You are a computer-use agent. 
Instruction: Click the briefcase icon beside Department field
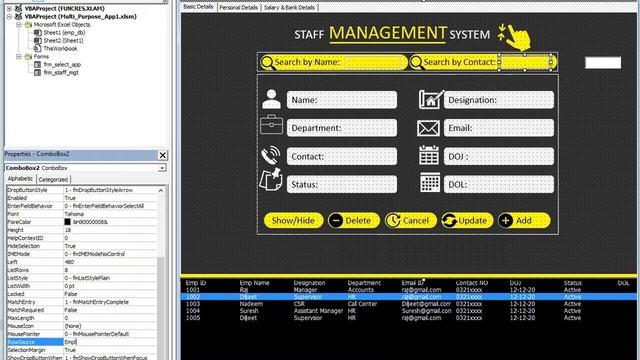click(271, 124)
